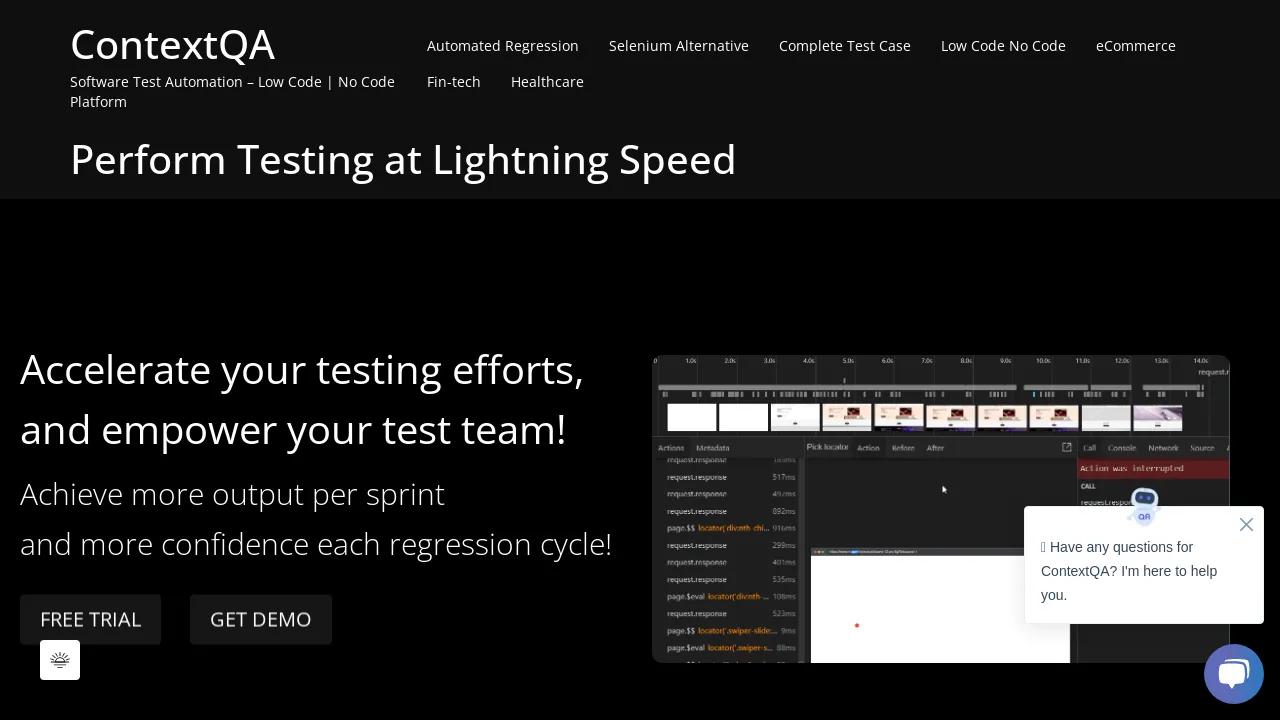Viewport: 1280px width, 720px height.
Task: Click the Accelerate your testing efforts headline
Action: coord(302,400)
